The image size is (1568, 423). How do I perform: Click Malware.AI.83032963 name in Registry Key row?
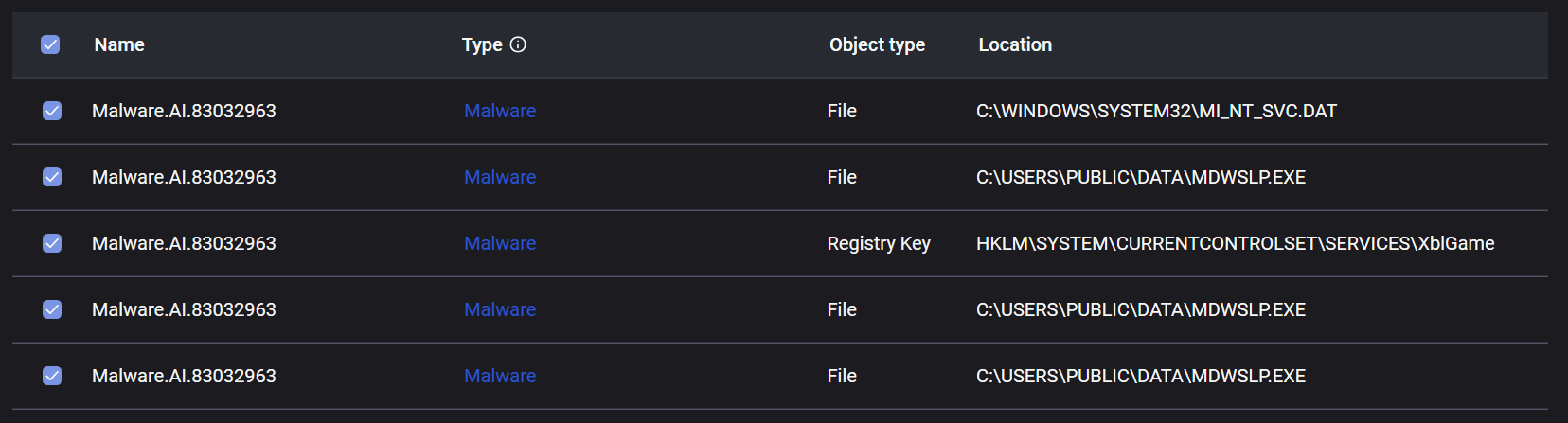point(184,243)
